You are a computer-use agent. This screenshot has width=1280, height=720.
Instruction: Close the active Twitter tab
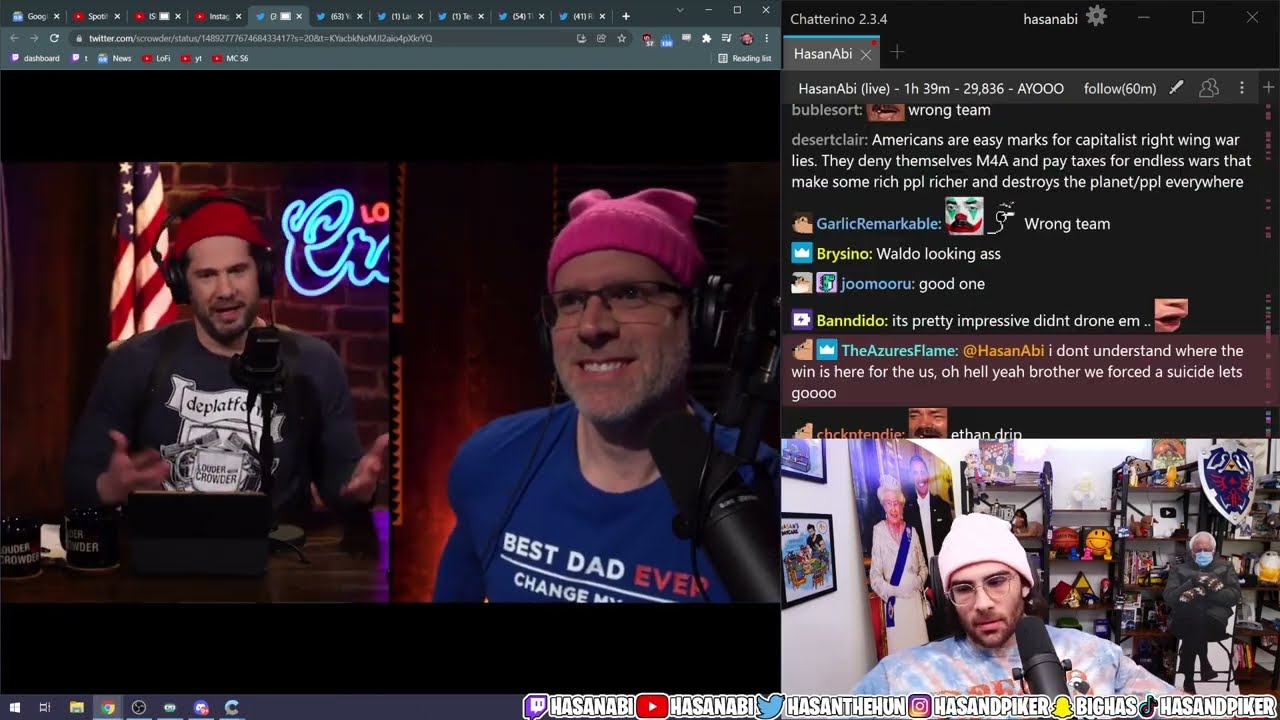click(298, 16)
